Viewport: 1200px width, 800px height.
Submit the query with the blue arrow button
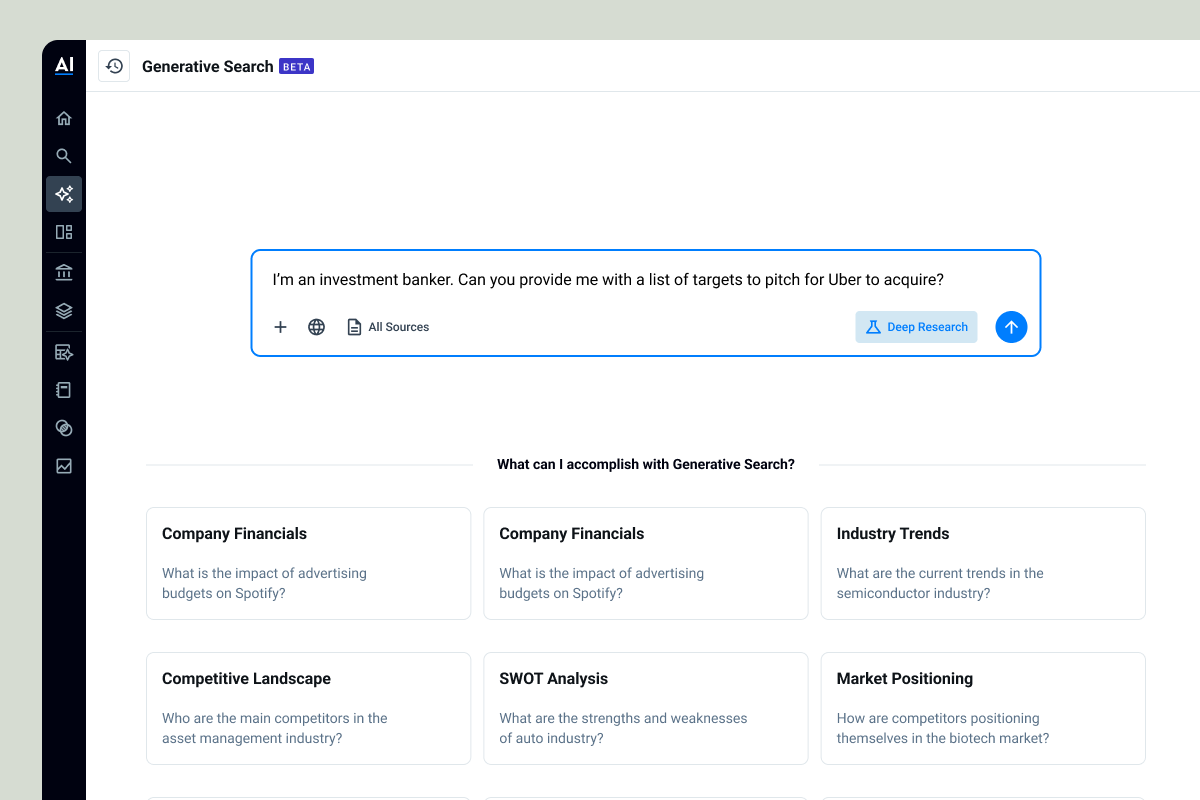[x=1011, y=327]
